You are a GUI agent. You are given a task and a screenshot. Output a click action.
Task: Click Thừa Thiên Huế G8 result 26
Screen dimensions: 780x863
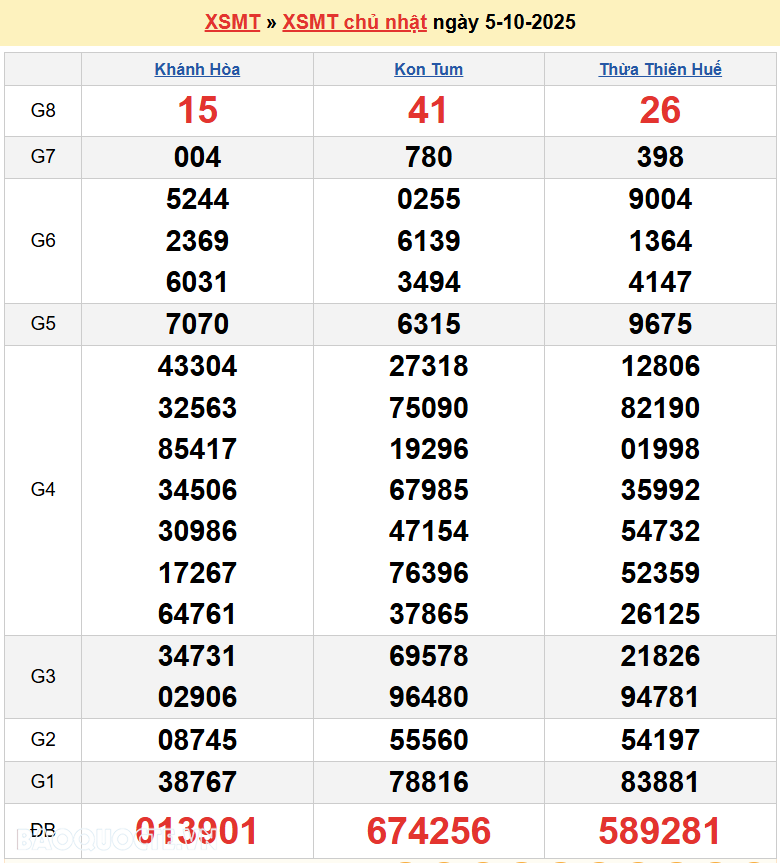click(660, 110)
